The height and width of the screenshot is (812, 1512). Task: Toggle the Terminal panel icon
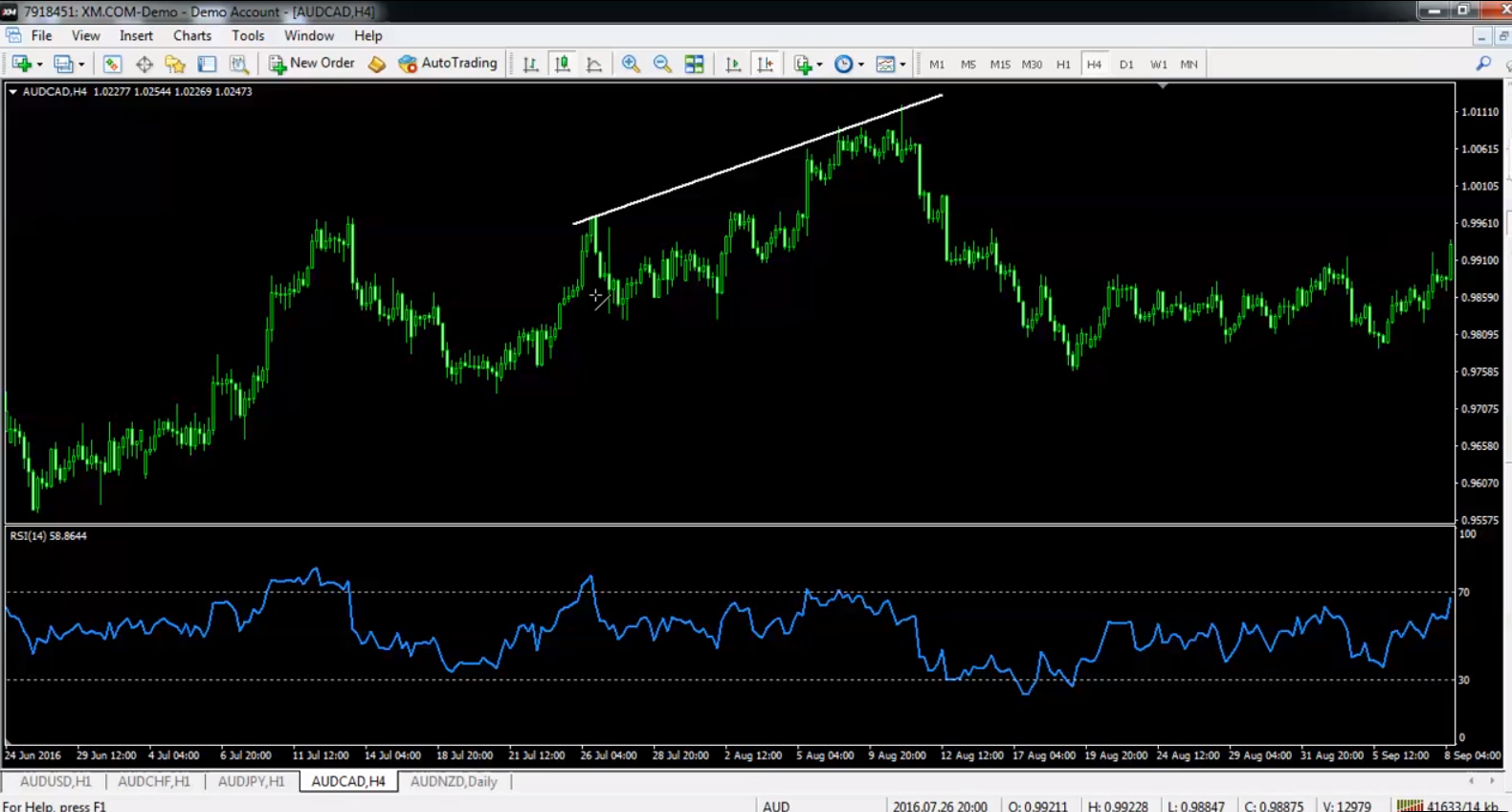click(x=207, y=64)
